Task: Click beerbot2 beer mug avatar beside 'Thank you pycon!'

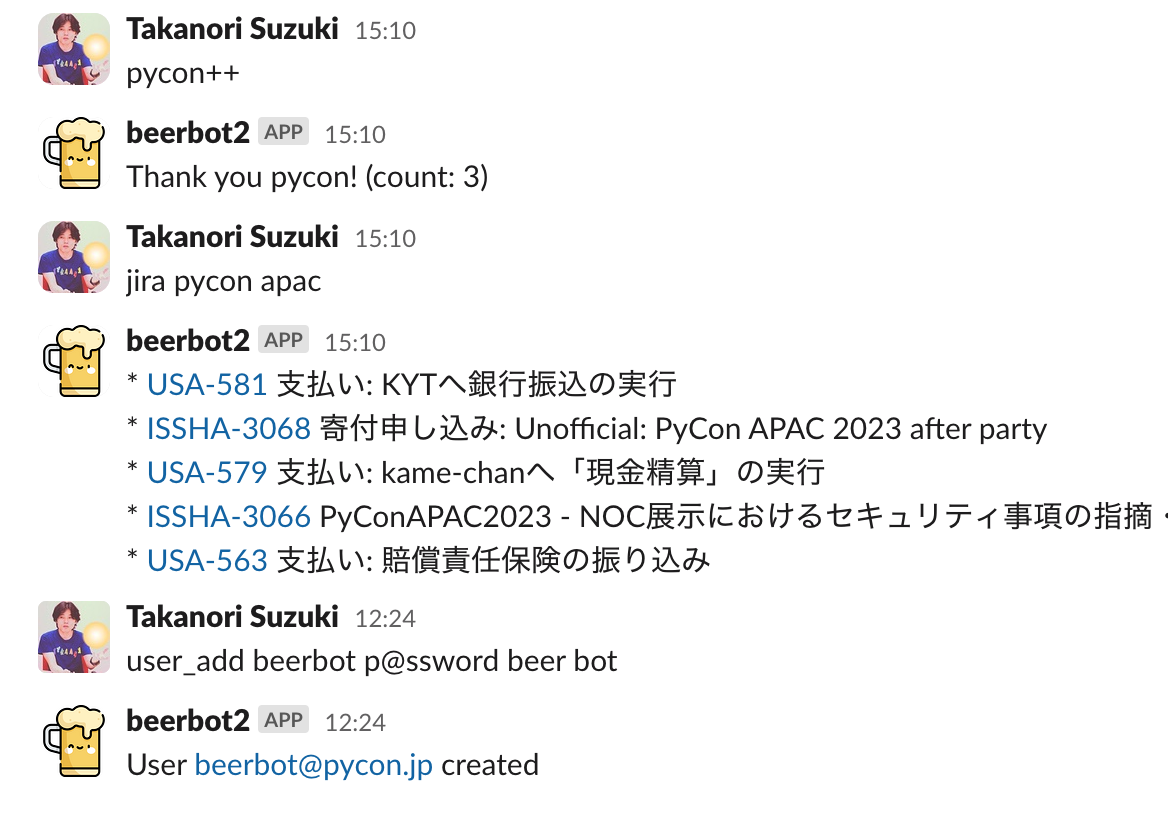Action: pyautogui.click(x=73, y=153)
